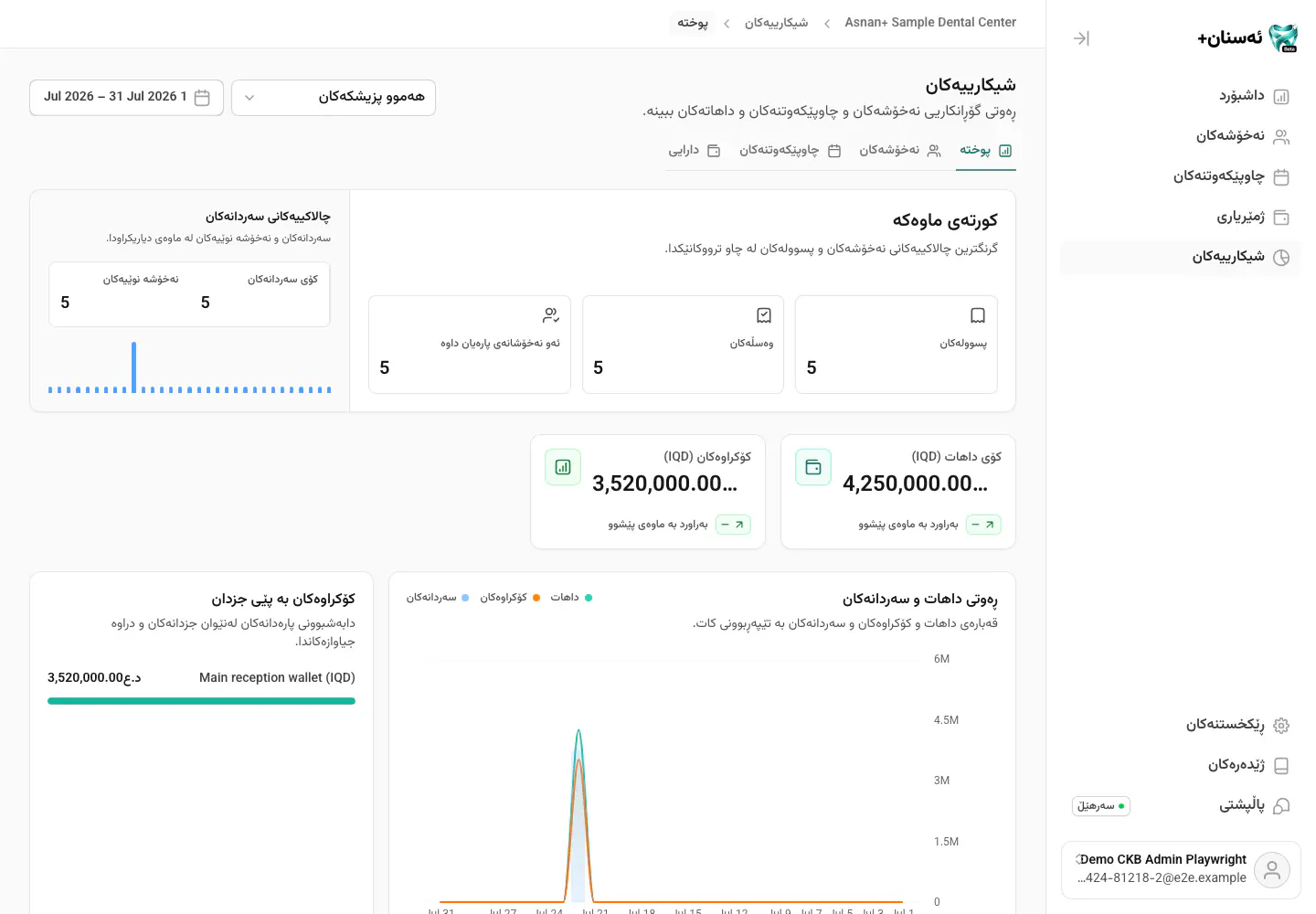Click the 4.5M y-axis label
Screen dimensions: 1316x914
[x=946, y=720]
